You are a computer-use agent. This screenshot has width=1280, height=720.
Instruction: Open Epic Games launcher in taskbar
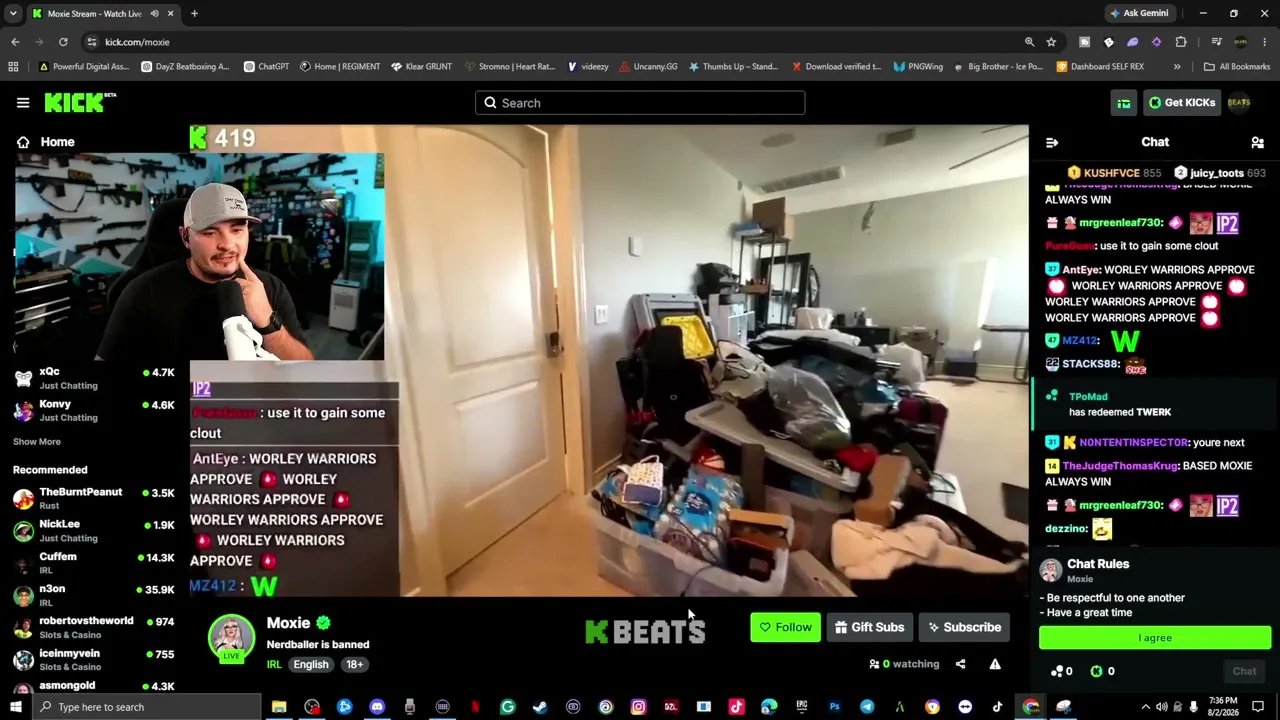801,707
